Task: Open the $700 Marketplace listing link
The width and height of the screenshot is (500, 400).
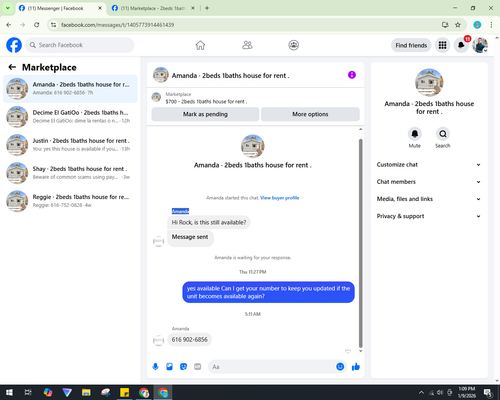Action: [x=206, y=101]
